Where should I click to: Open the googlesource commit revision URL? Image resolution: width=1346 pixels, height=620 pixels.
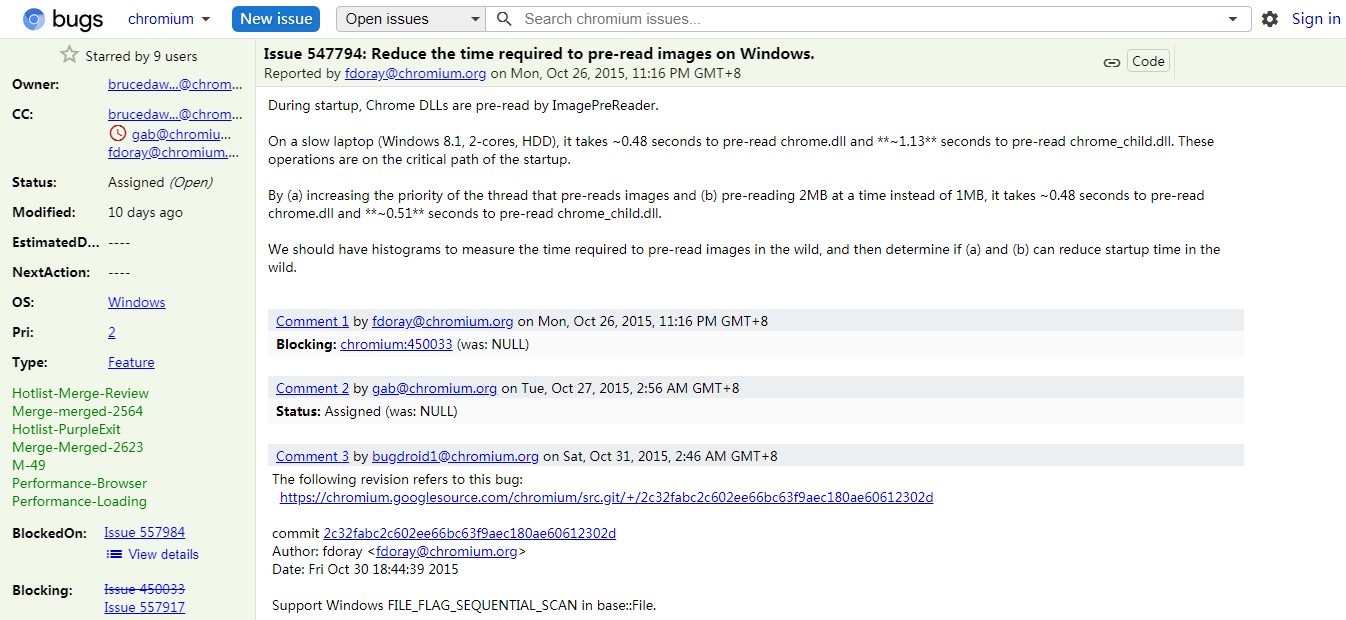click(x=606, y=497)
